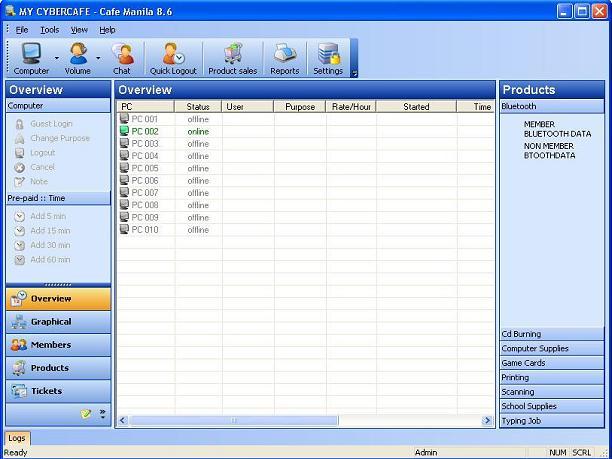Select PC 003 in the list
The width and height of the screenshot is (612, 459).
(x=145, y=144)
